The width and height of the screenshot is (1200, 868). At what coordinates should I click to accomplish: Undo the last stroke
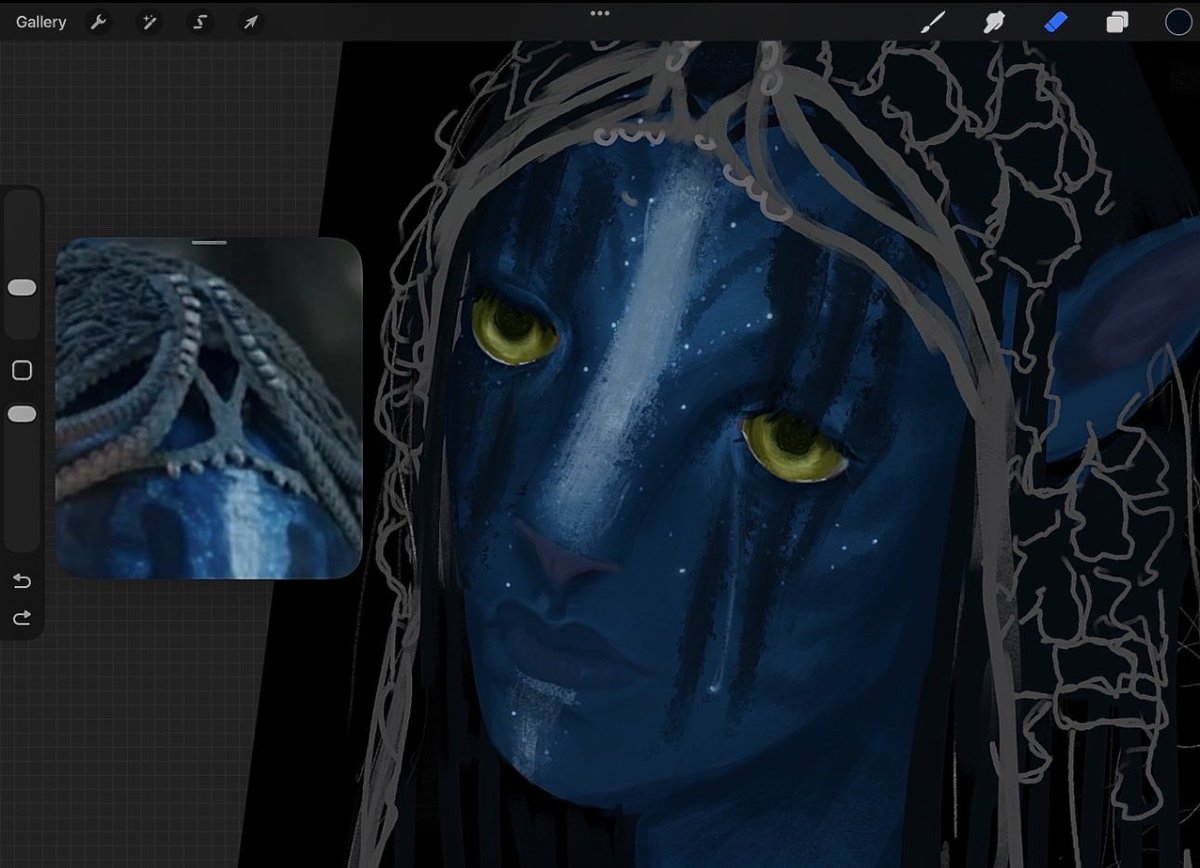coord(22,581)
